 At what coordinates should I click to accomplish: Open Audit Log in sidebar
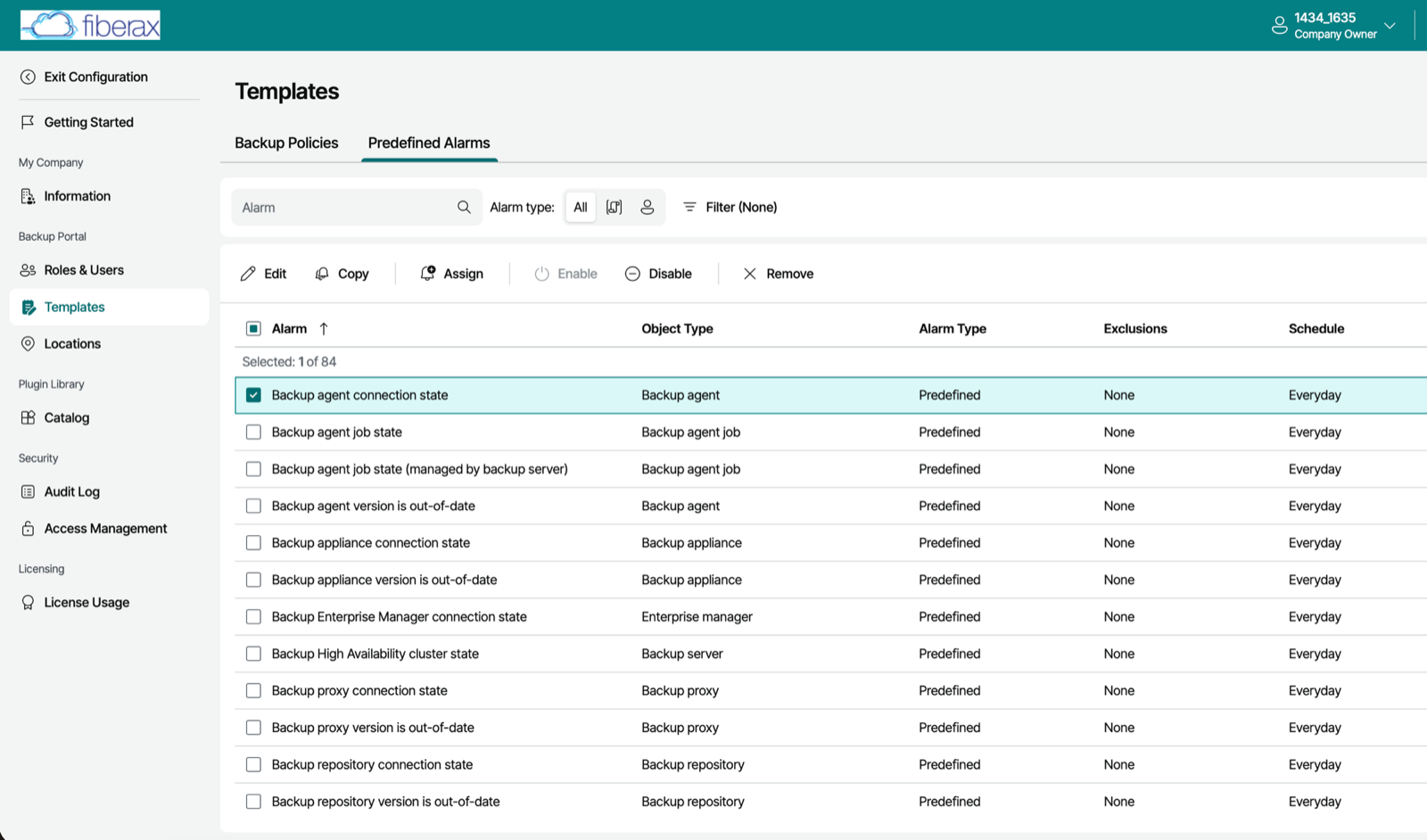click(x=72, y=491)
